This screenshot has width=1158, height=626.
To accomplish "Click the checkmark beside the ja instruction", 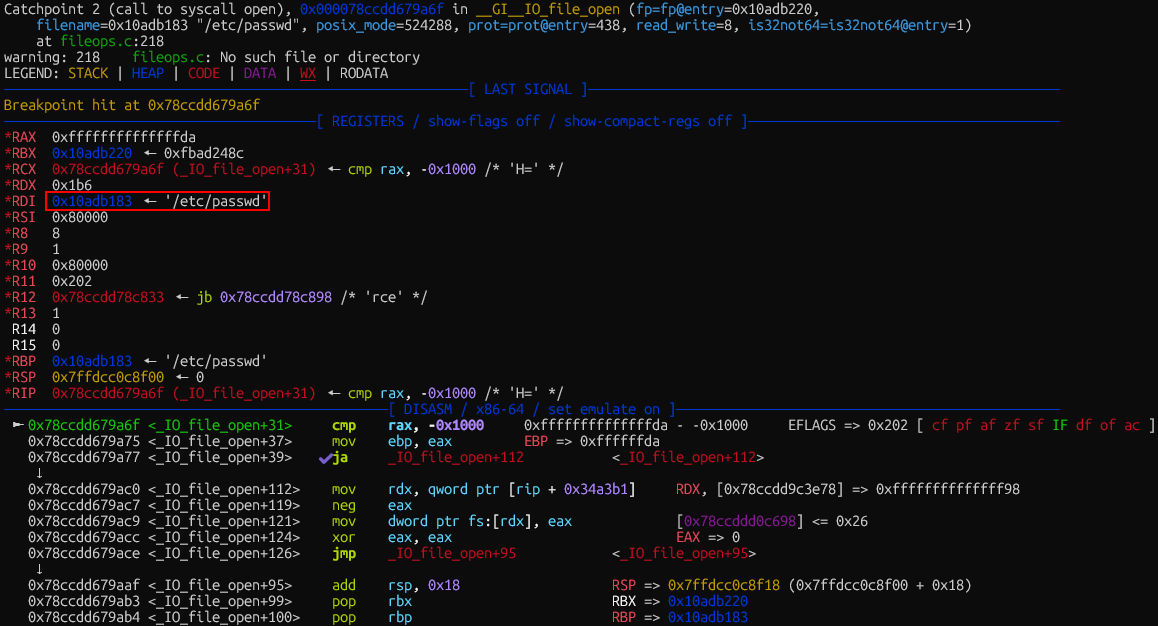I will click(325, 458).
